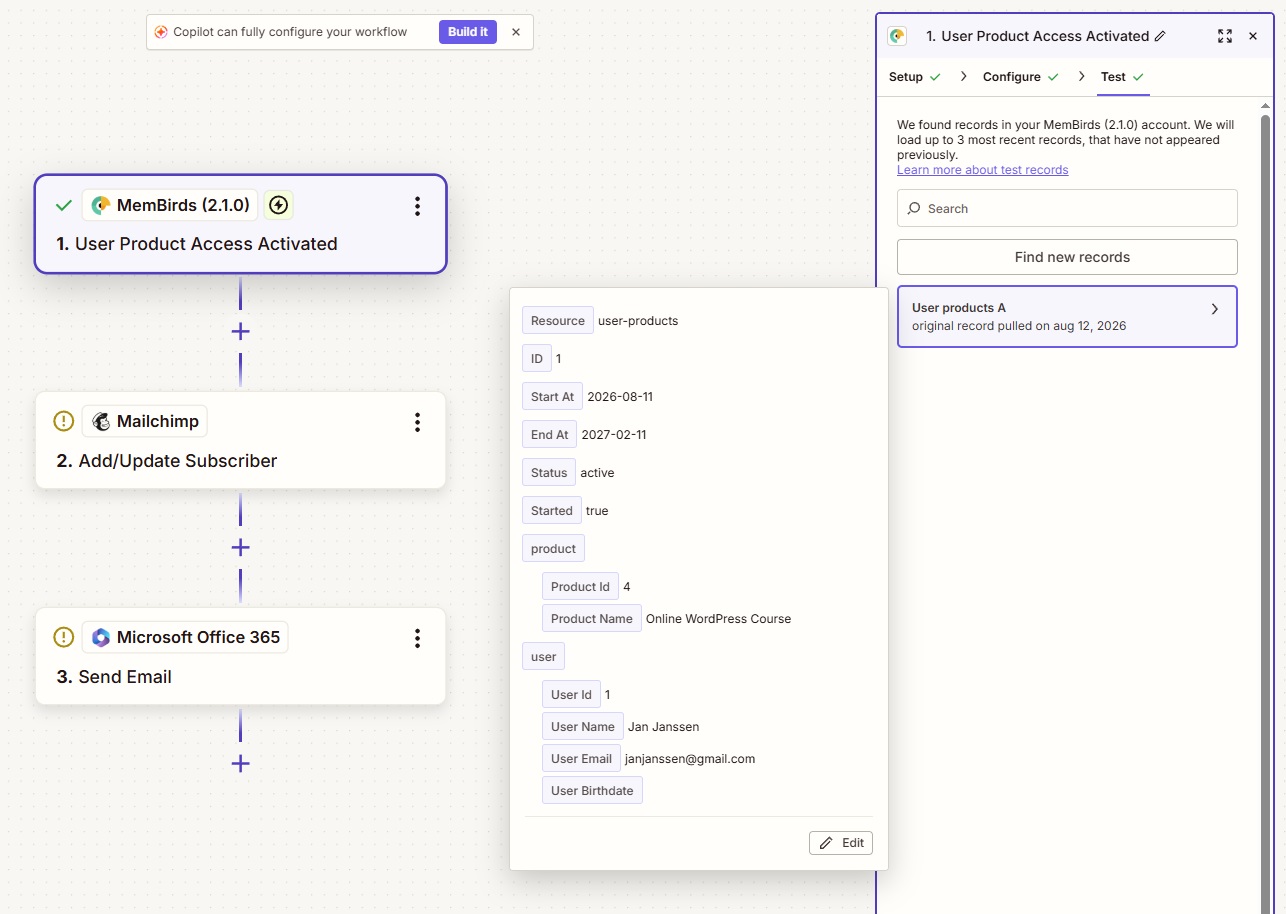Image resolution: width=1286 pixels, height=914 pixels.
Task: Switch to the Configure tab
Action: tap(1021, 77)
